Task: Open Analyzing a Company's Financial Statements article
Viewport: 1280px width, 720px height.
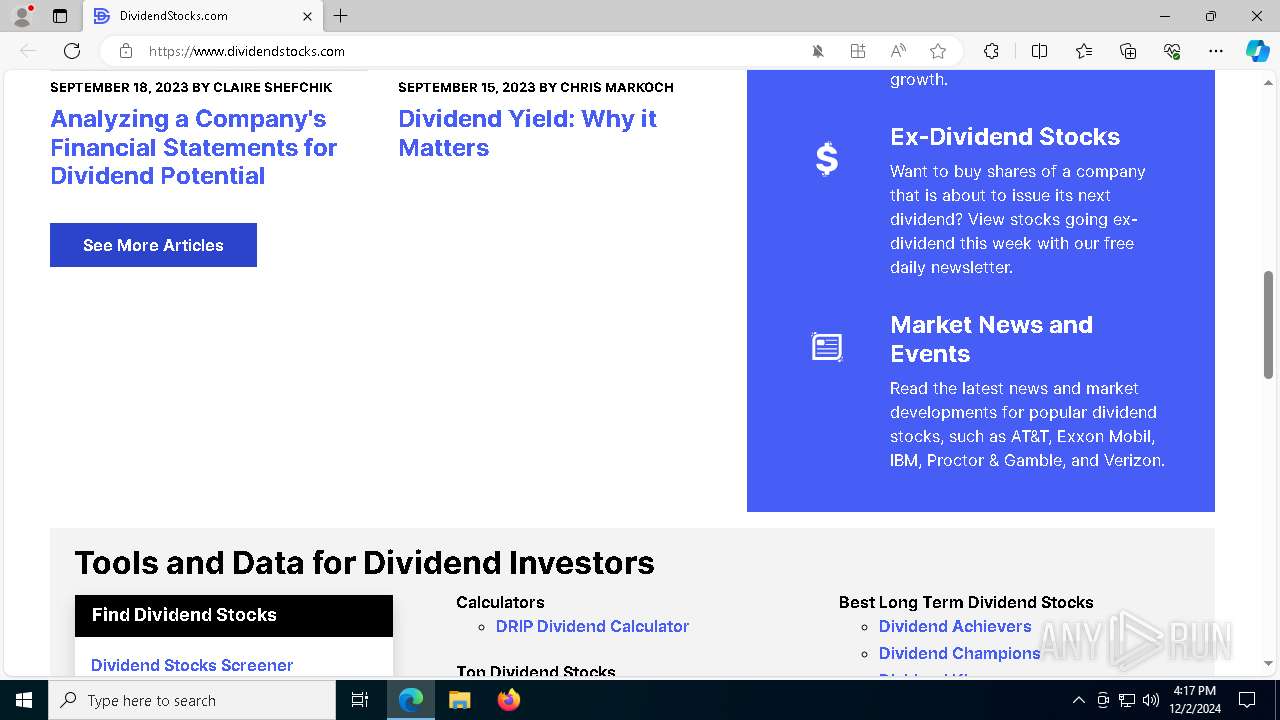Action: coord(194,147)
